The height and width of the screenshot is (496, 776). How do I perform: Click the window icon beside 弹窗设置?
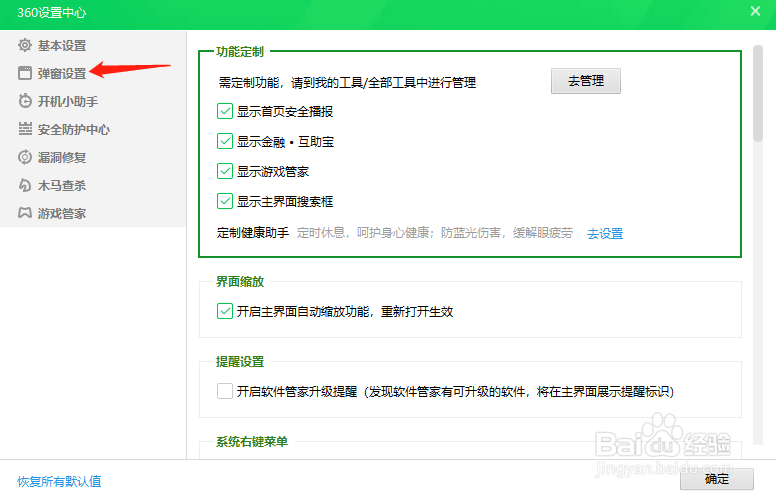tap(25, 73)
